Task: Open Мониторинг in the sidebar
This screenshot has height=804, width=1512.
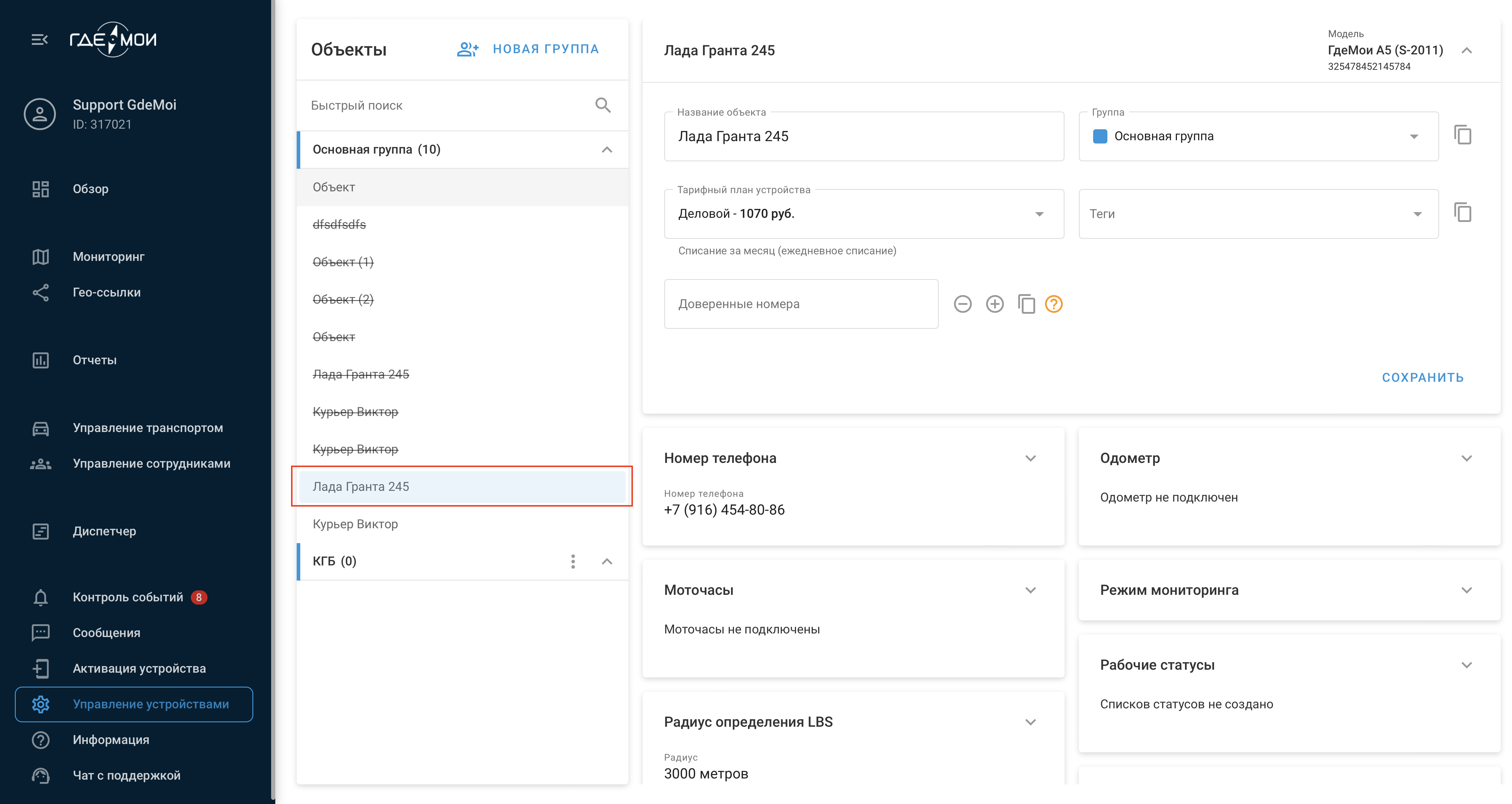Action: point(109,257)
